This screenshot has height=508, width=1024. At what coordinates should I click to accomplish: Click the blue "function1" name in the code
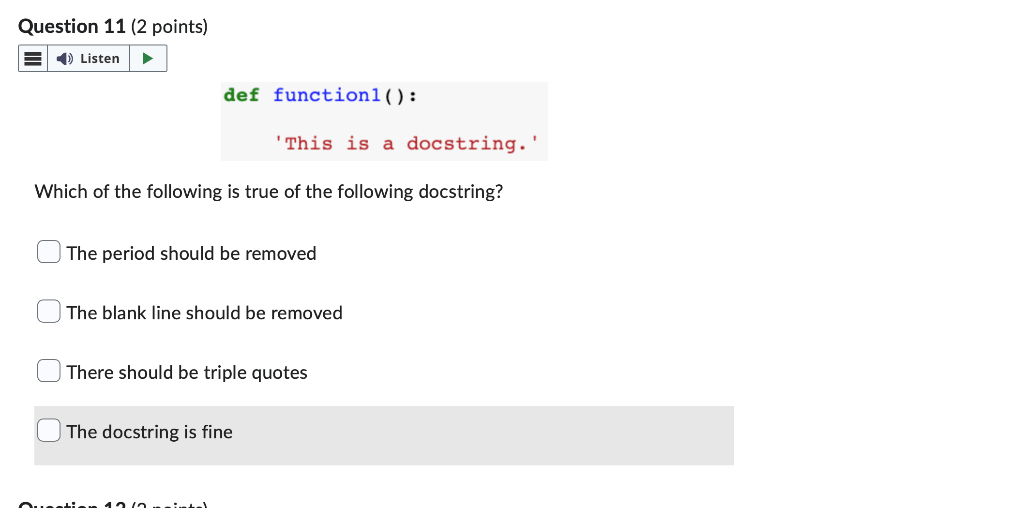(327, 95)
